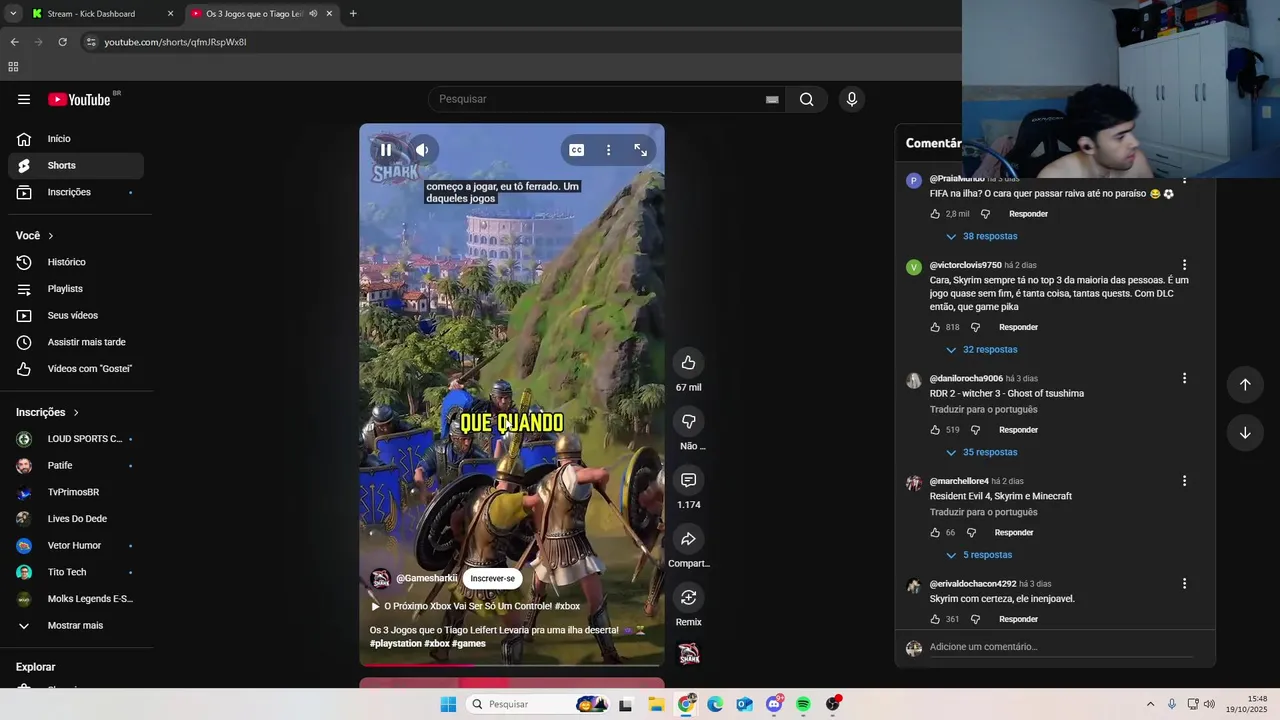The height and width of the screenshot is (720, 1280).
Task: Open the comments button showing 1.174
Action: 688,480
